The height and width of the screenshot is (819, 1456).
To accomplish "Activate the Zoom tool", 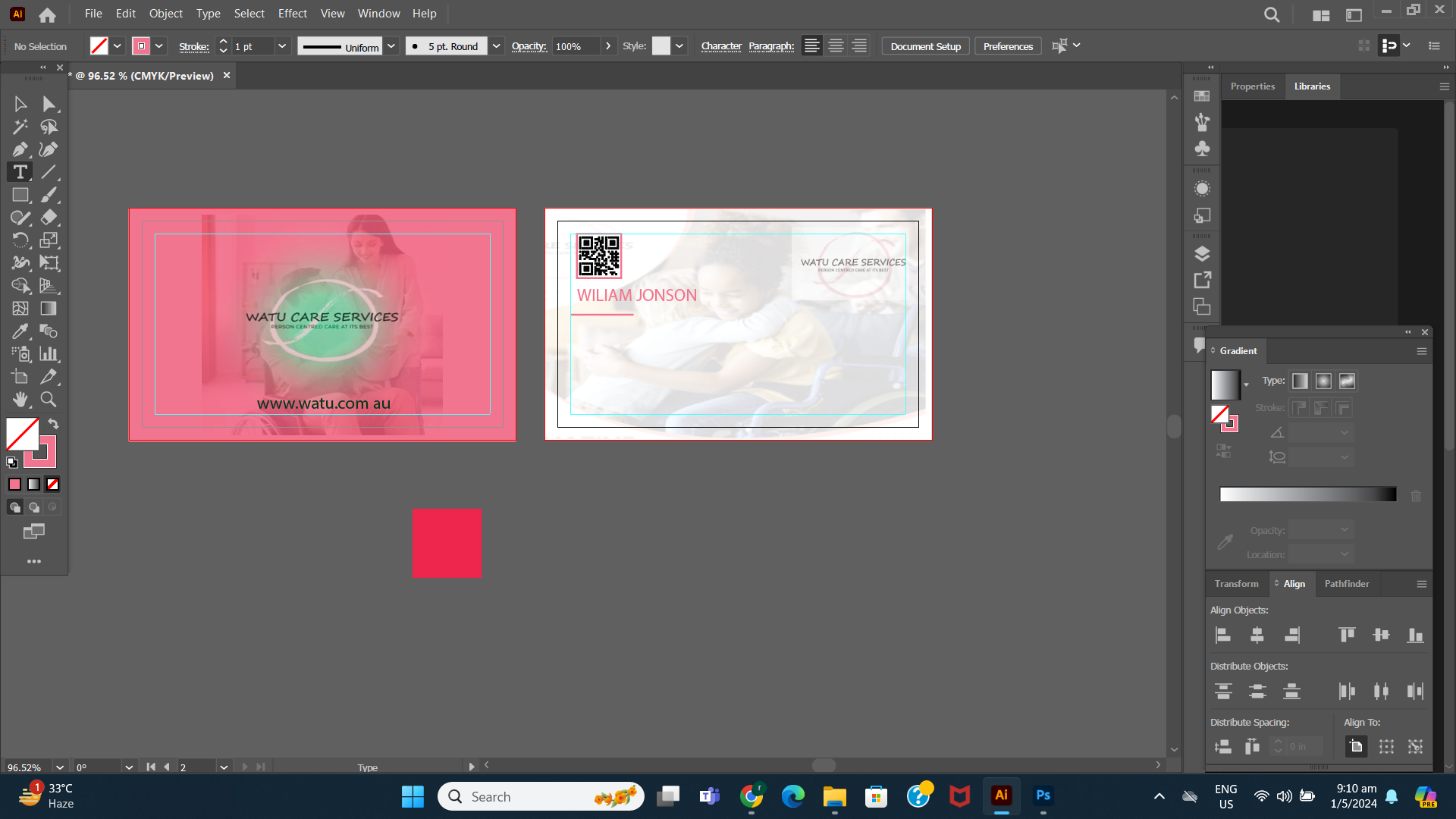I will point(48,399).
